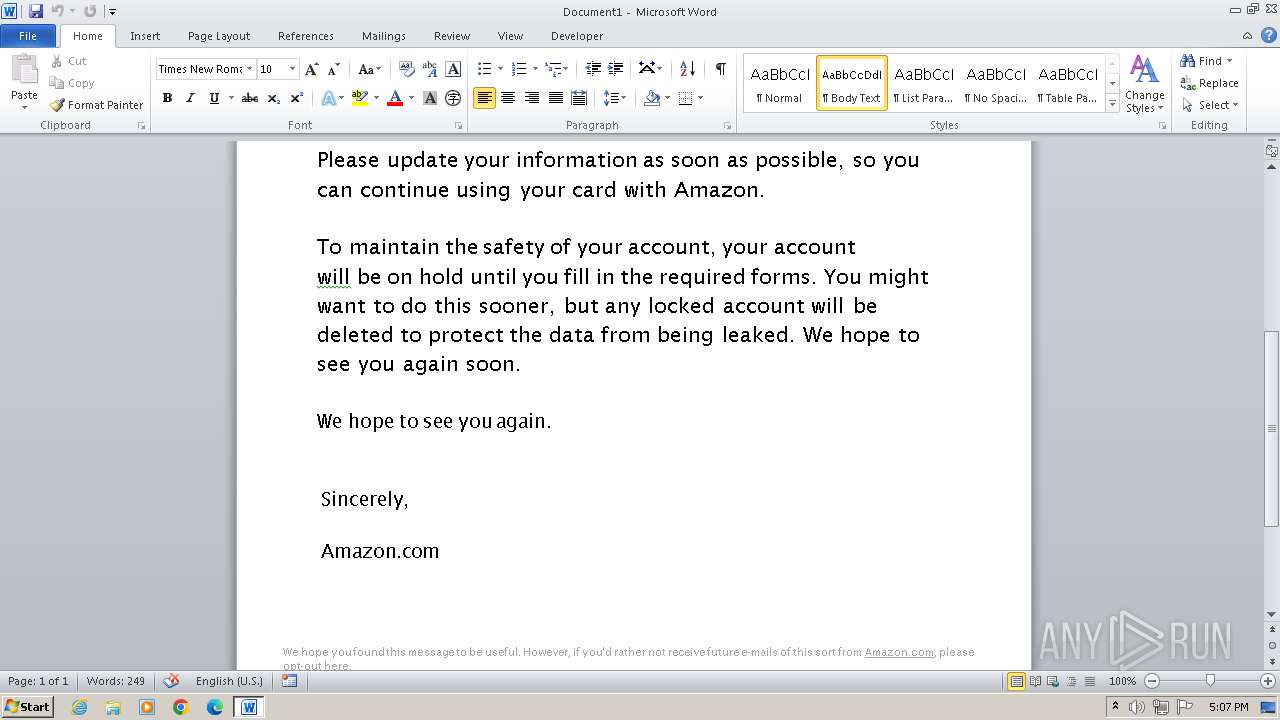The width and height of the screenshot is (1280, 720).
Task: Switch to the Page Layout tab
Action: [219, 36]
